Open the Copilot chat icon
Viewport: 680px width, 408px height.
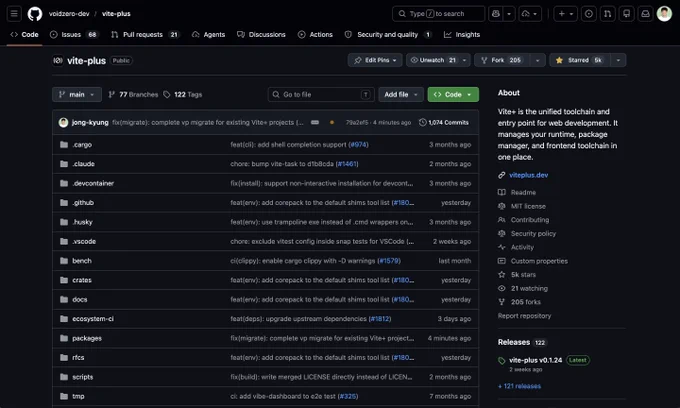point(496,14)
